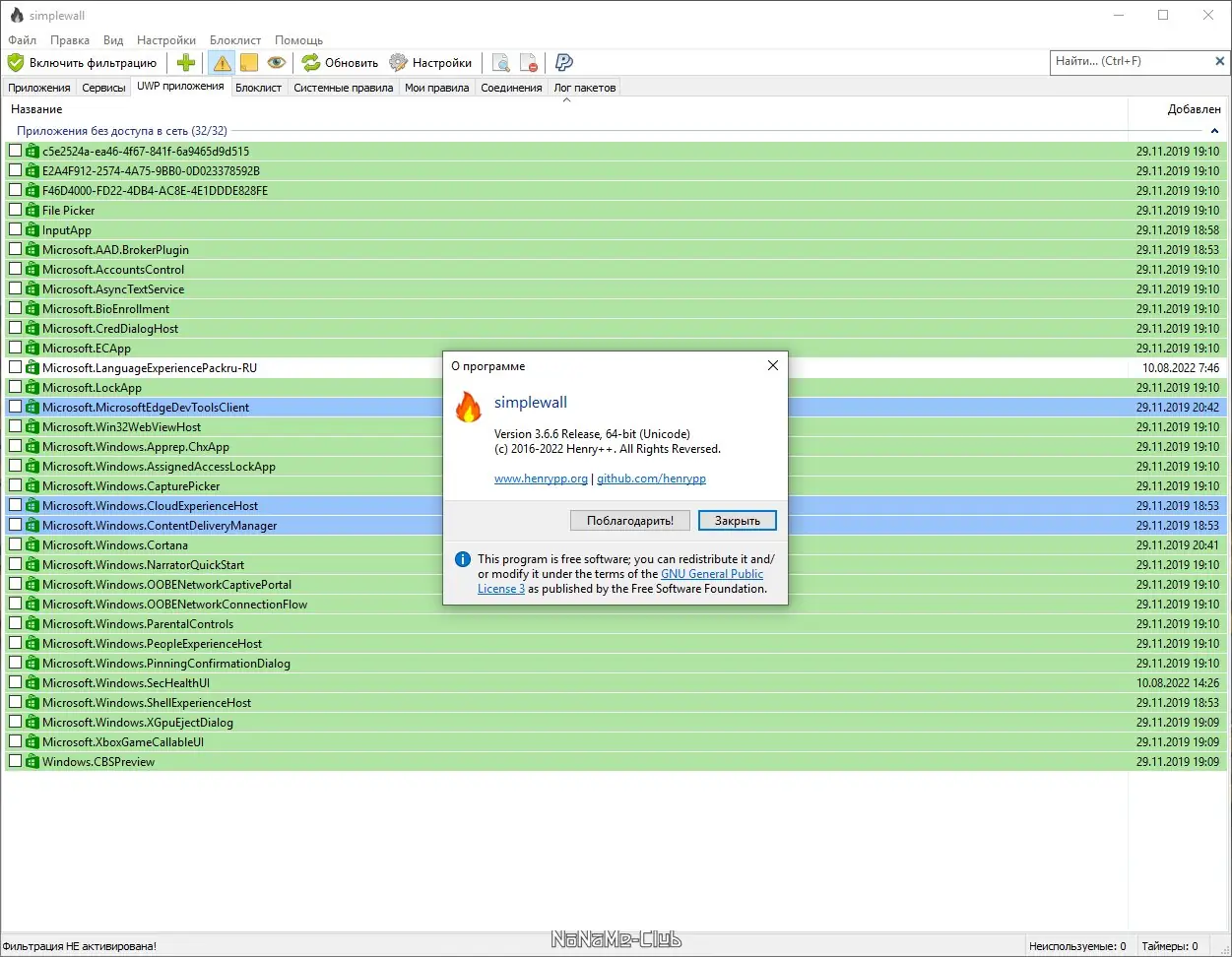Toggle the warning triangle notifications icon

[222, 63]
